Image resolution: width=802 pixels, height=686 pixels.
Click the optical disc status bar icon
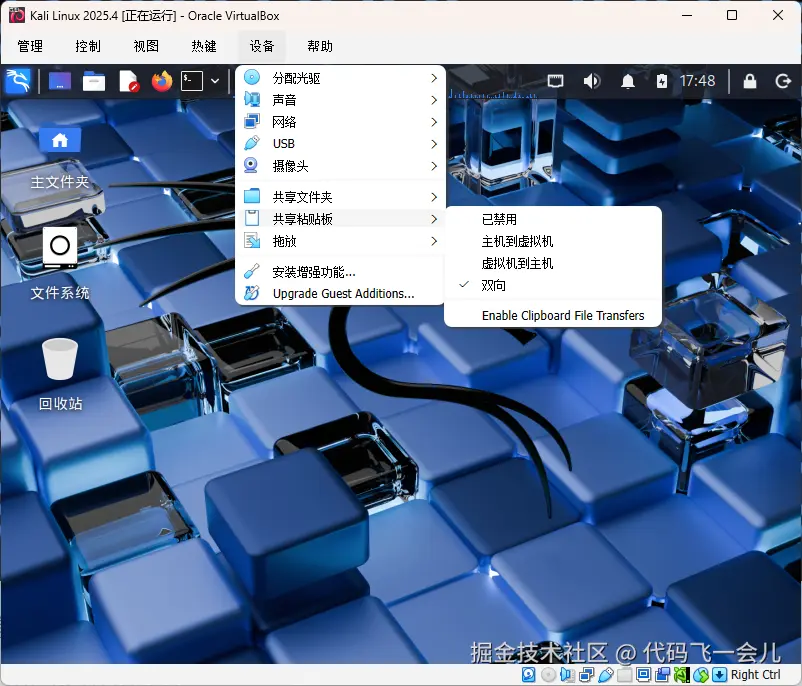click(548, 675)
